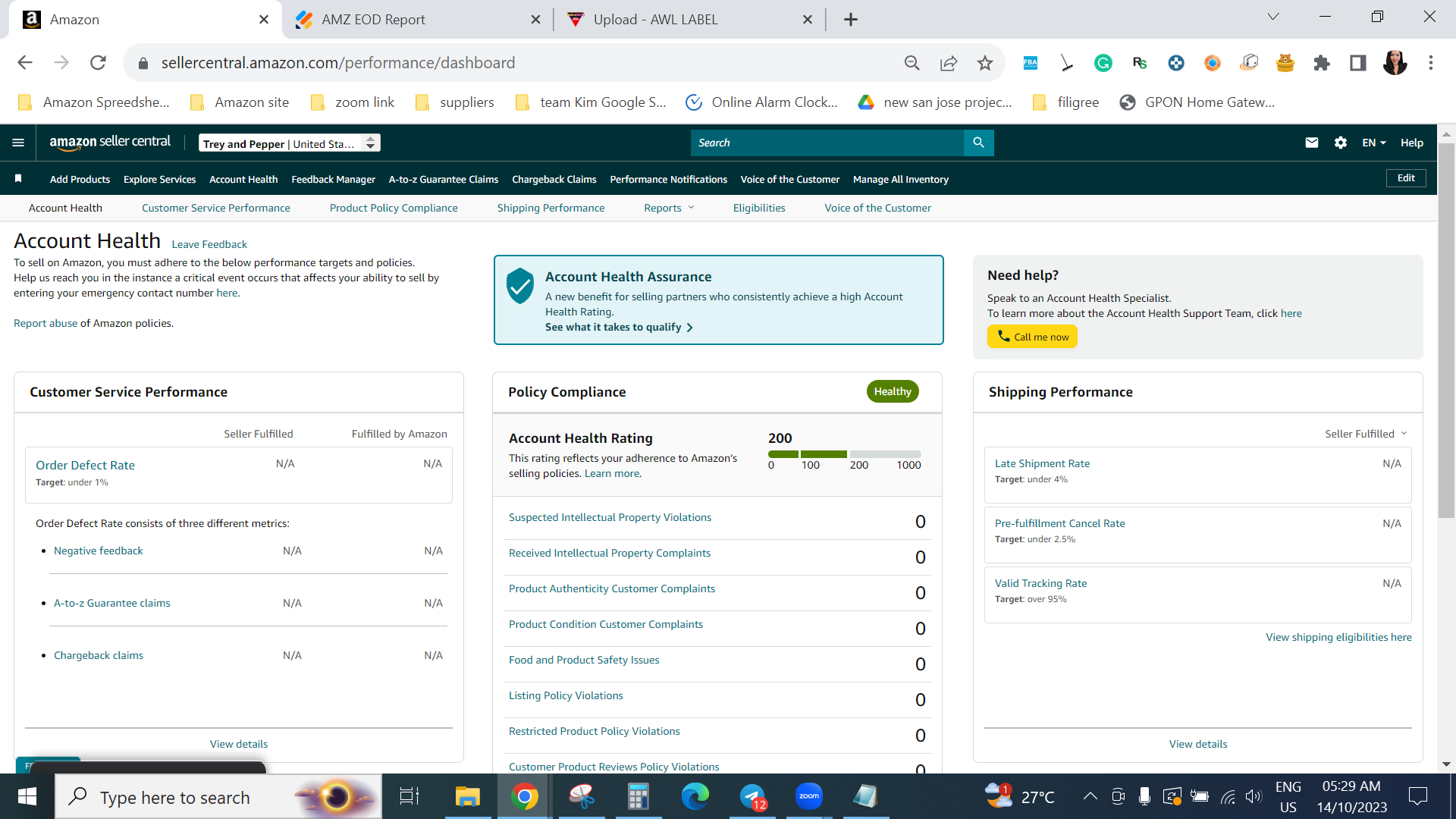Open Telegram from the taskbar
The height and width of the screenshot is (819, 1456).
pos(752,796)
